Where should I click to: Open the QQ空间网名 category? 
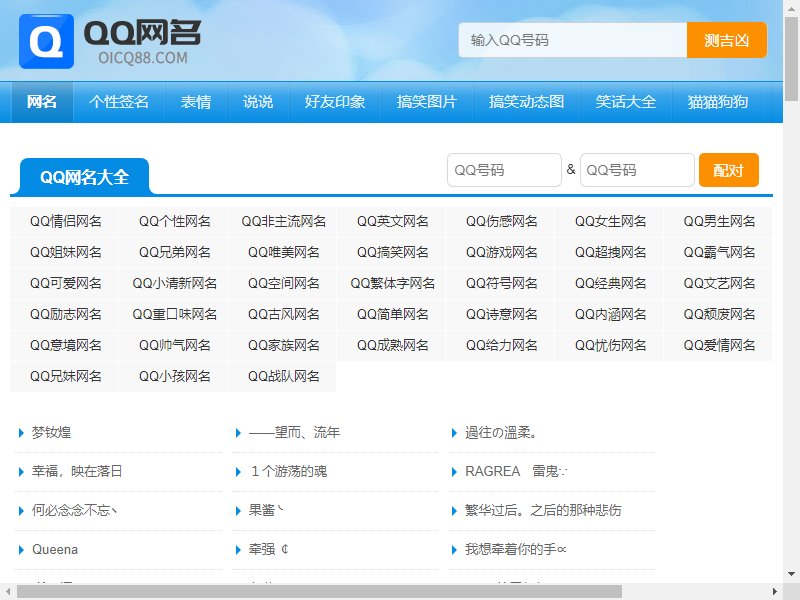pos(283,283)
